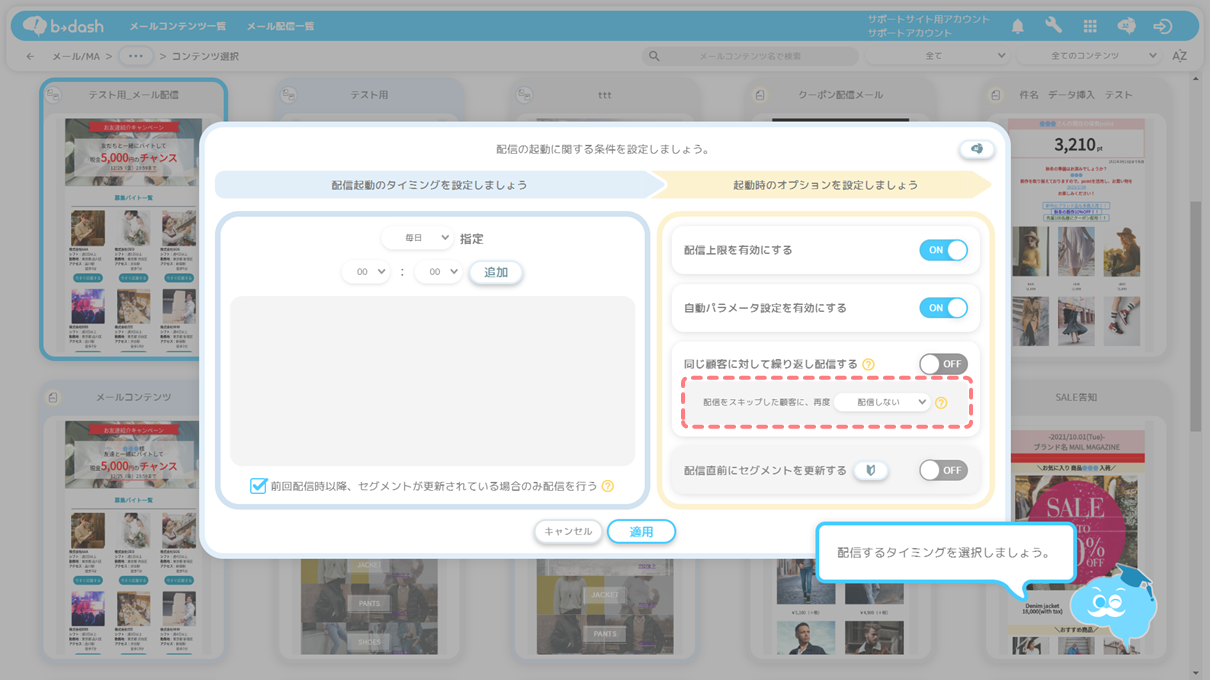Open the 全て filter dropdown
Image resolution: width=1210 pixels, height=680 pixels.
[x=937, y=56]
